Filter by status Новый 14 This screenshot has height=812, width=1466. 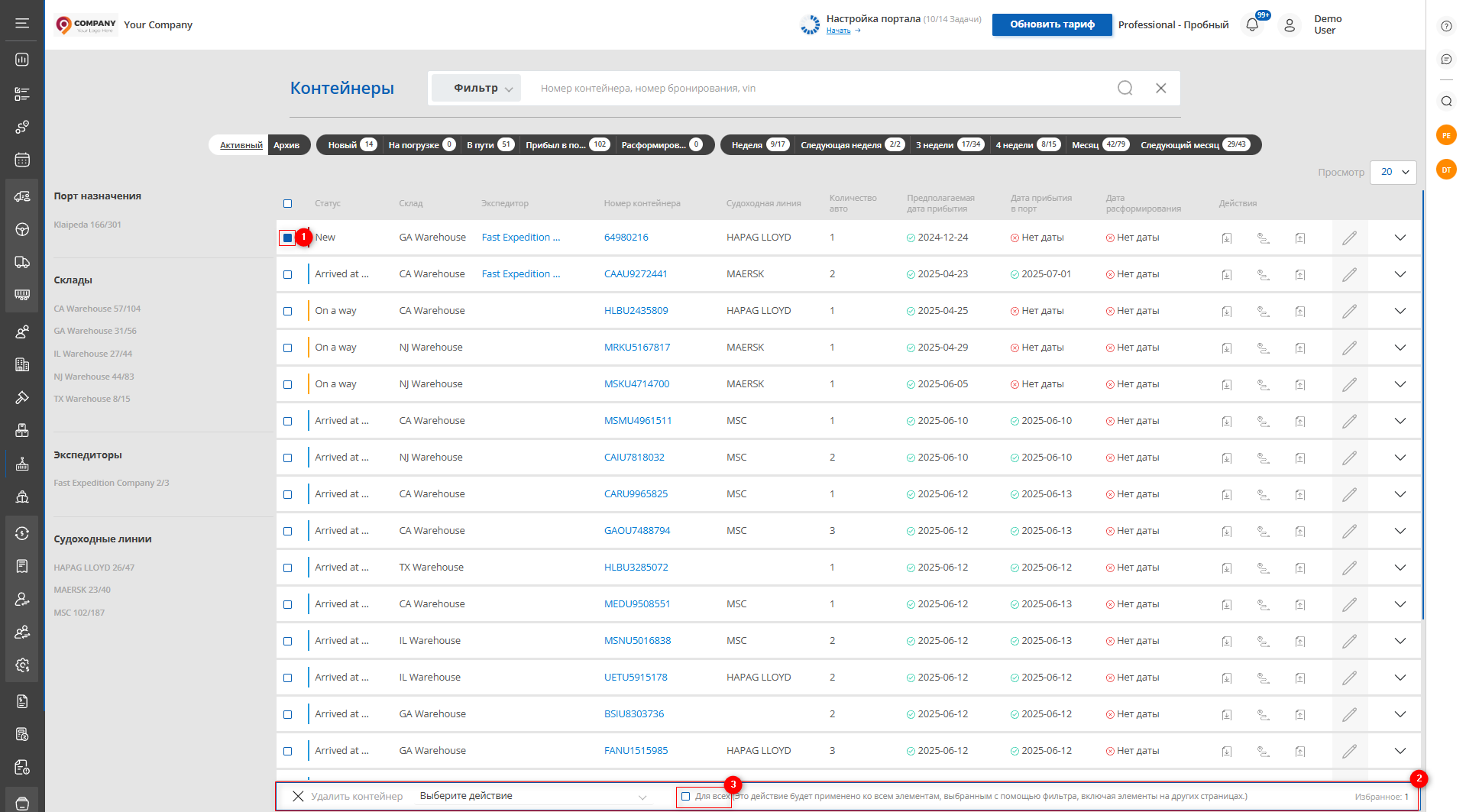point(352,145)
